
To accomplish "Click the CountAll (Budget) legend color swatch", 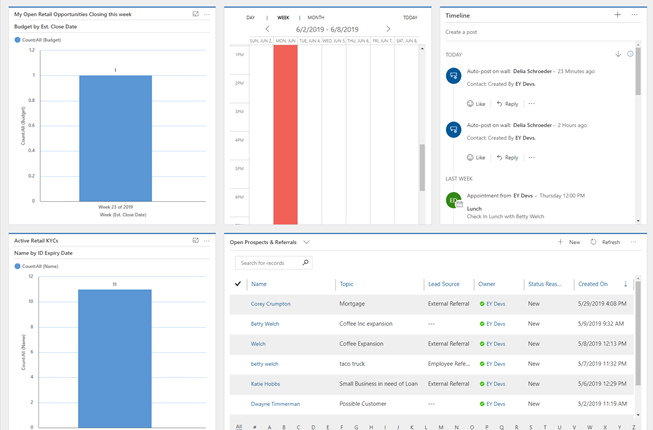I will coord(17,40).
